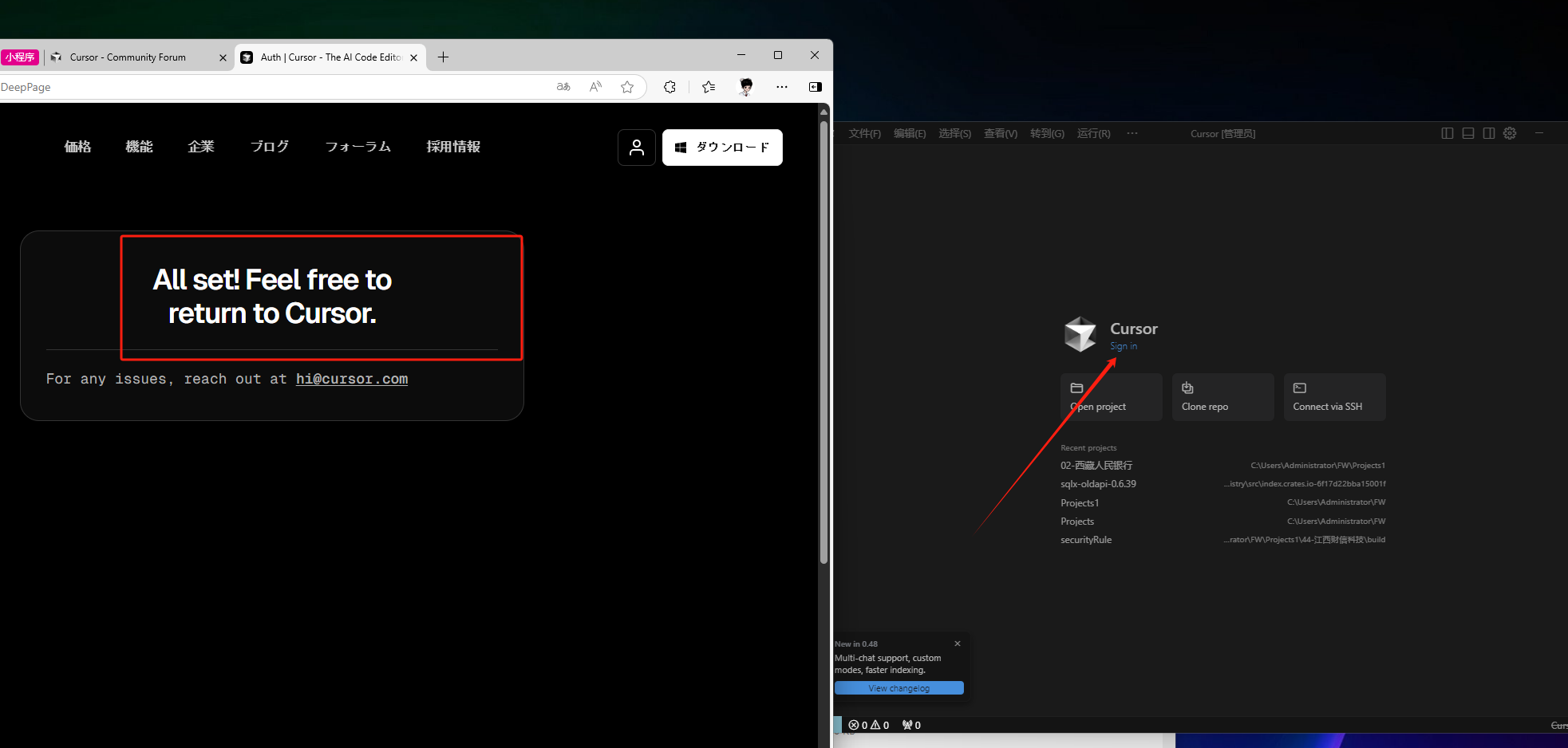Open the 文件(F) menu in Cursor
The width and height of the screenshot is (1568, 748).
pos(865,134)
